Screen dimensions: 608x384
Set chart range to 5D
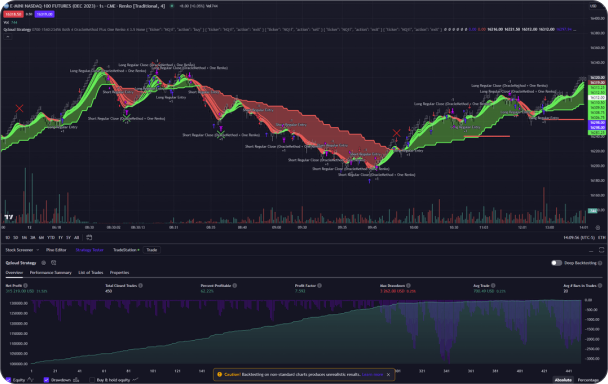tap(16, 237)
